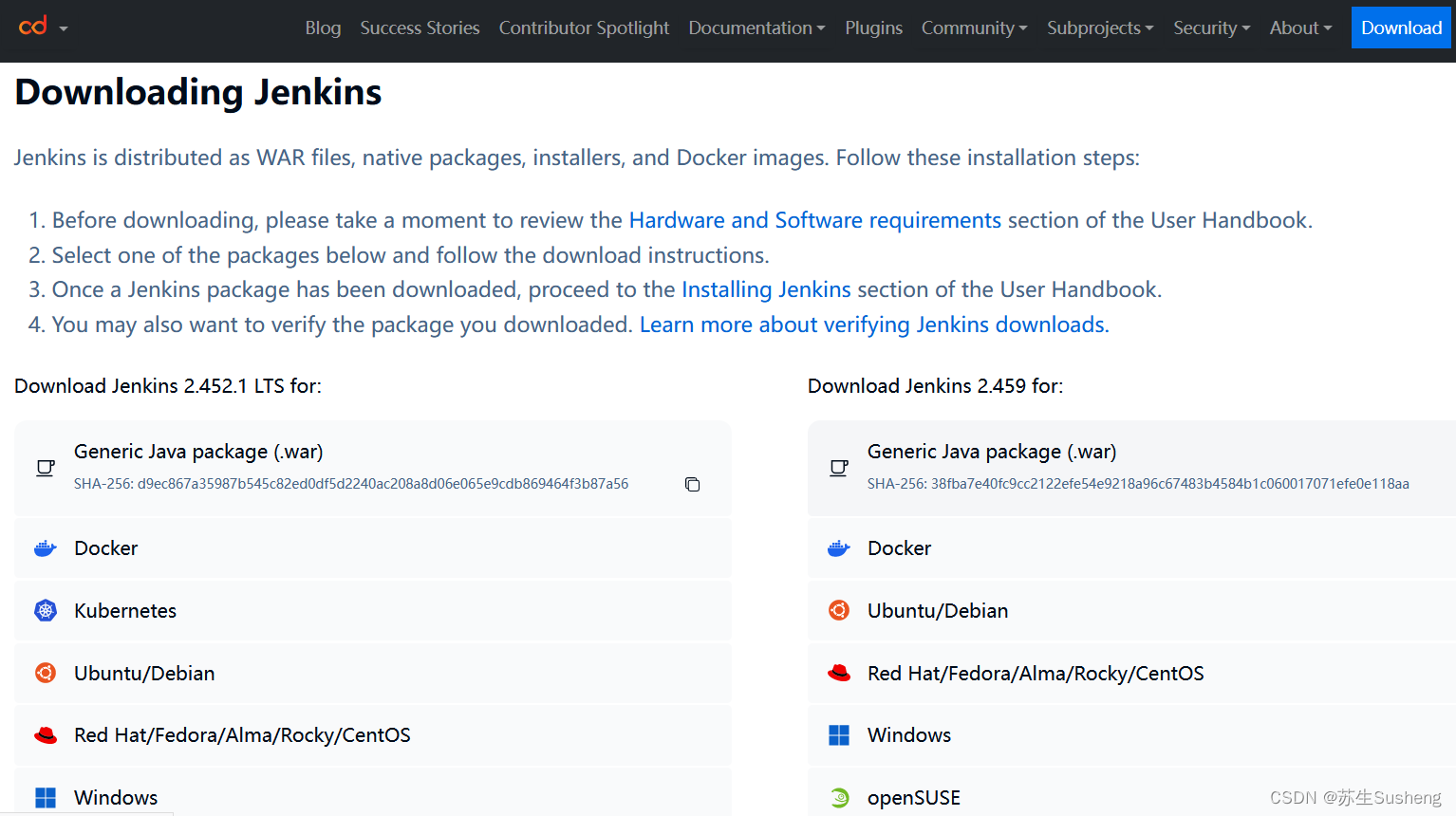Go to the Plugins page
Screen dimensions: 1456x816
point(873,28)
